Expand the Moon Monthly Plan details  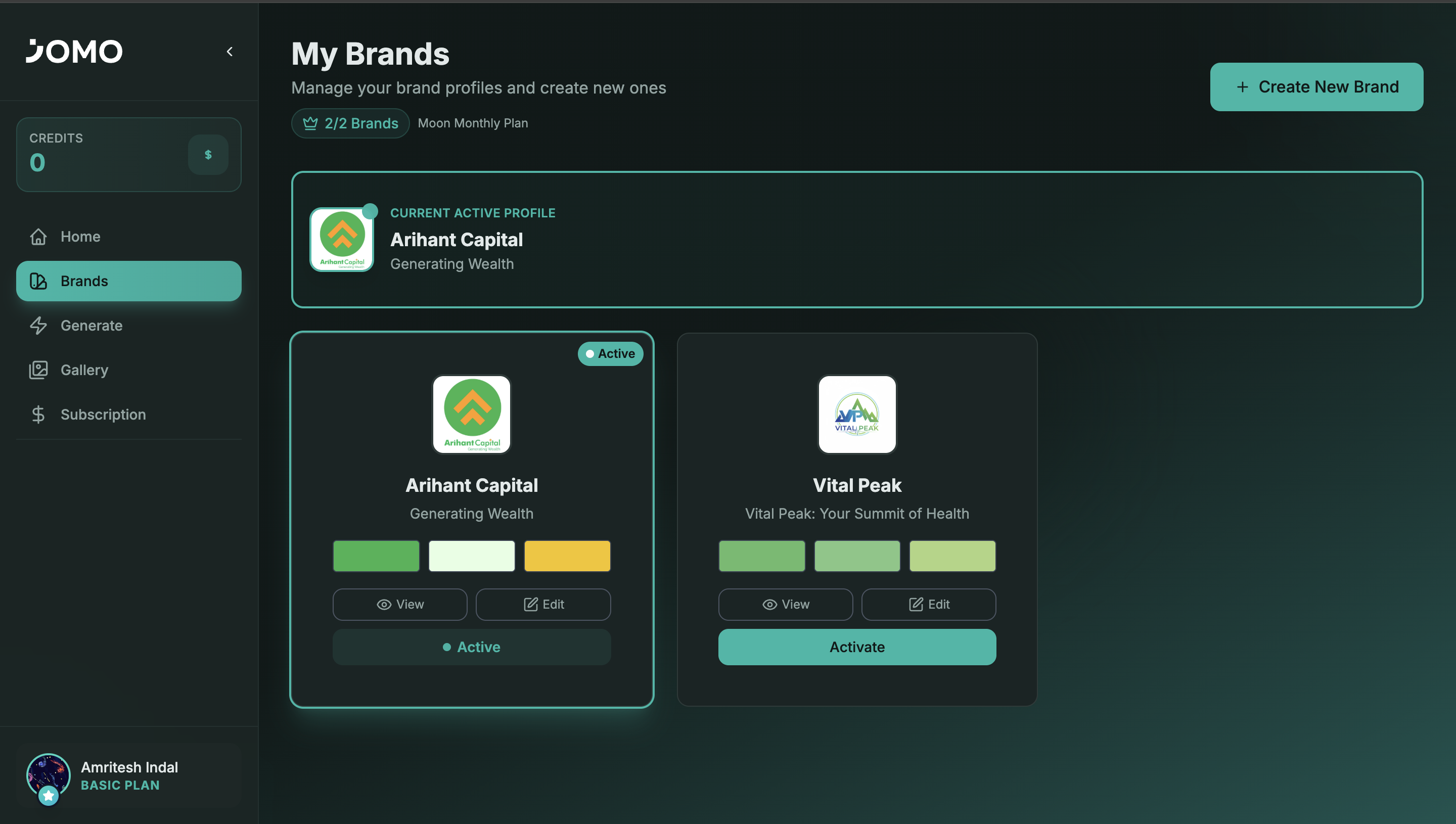click(x=473, y=123)
